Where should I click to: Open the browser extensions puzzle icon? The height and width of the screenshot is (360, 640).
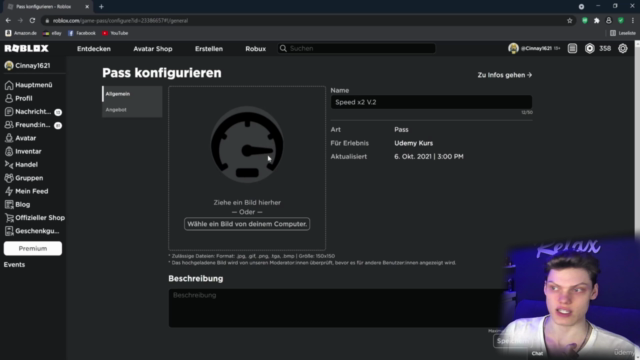click(x=597, y=20)
